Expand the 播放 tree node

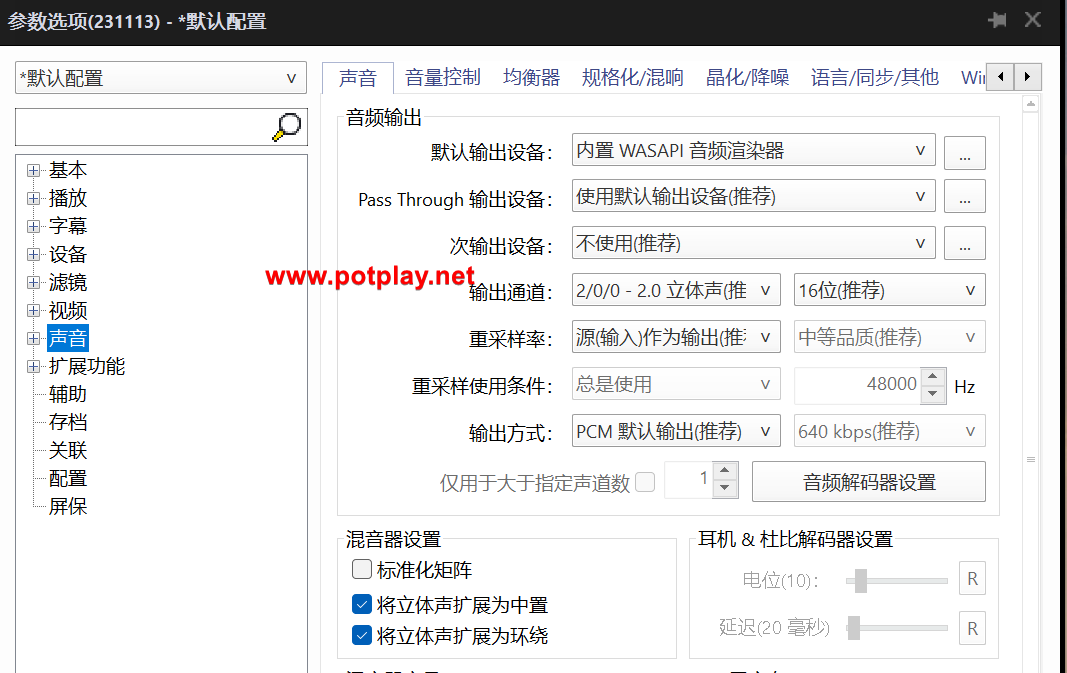point(33,198)
